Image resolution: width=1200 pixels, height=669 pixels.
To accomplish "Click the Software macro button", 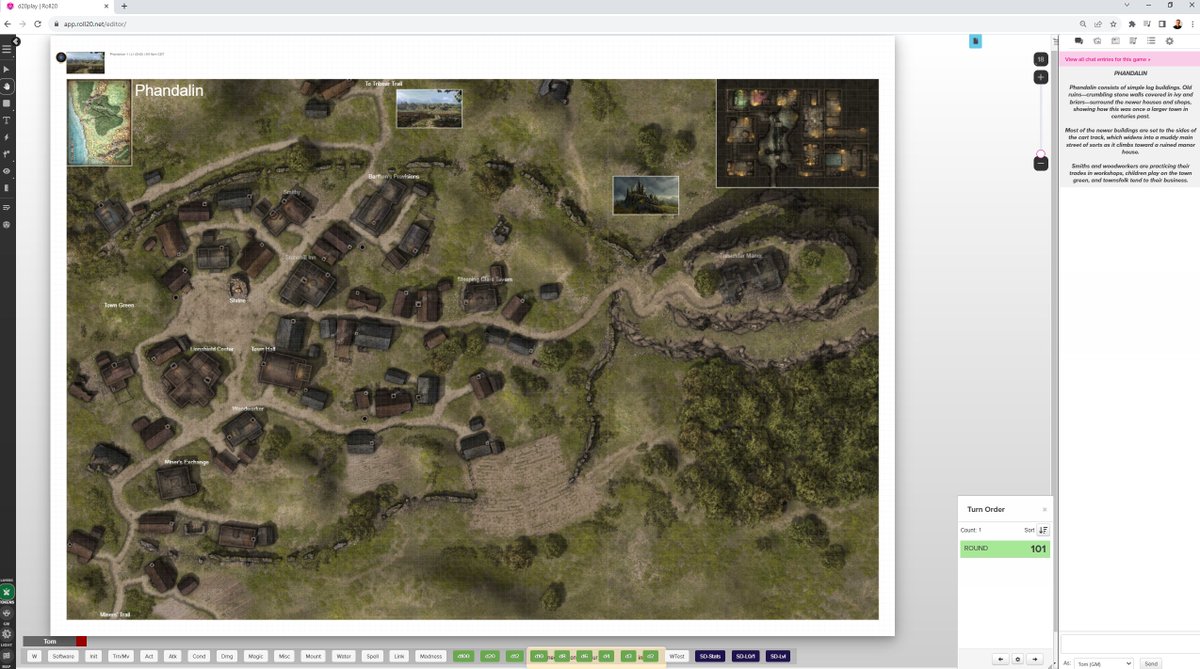I will coord(64,656).
